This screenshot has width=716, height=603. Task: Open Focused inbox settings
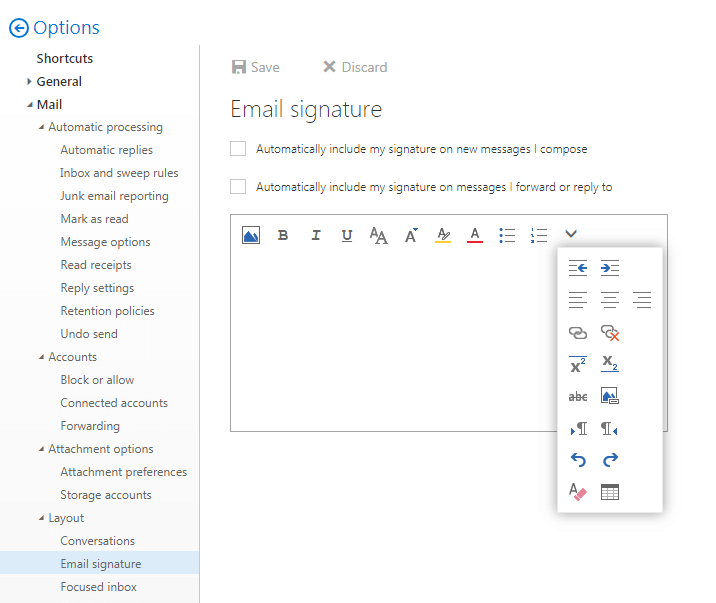coord(99,587)
